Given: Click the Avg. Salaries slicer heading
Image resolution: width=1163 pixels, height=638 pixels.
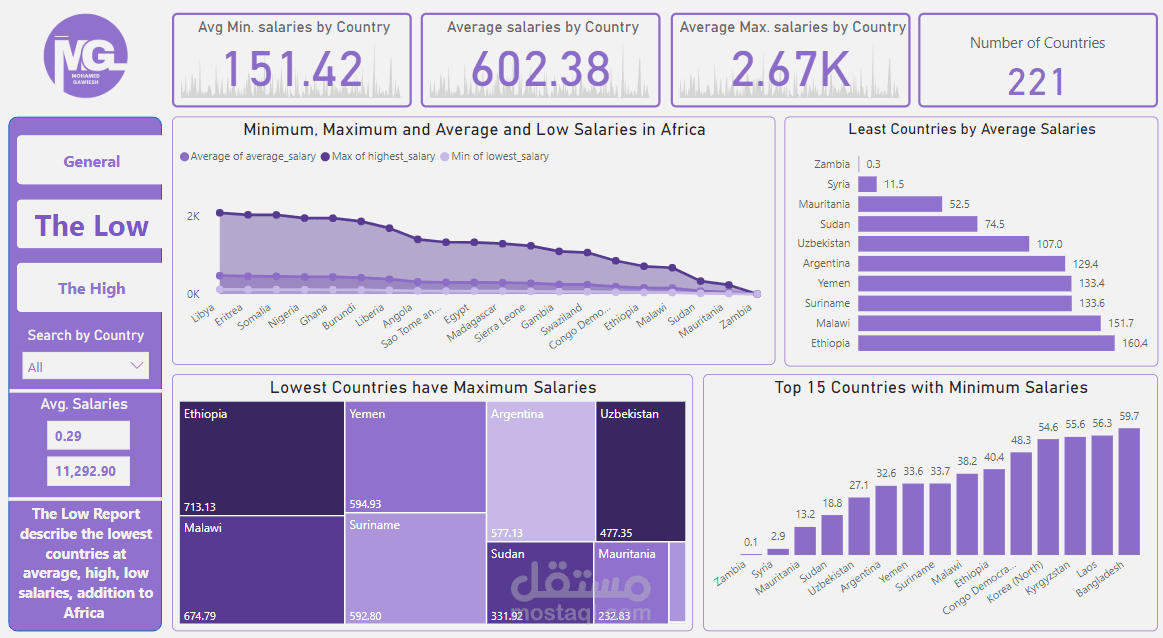Looking at the screenshot, I should [84, 404].
